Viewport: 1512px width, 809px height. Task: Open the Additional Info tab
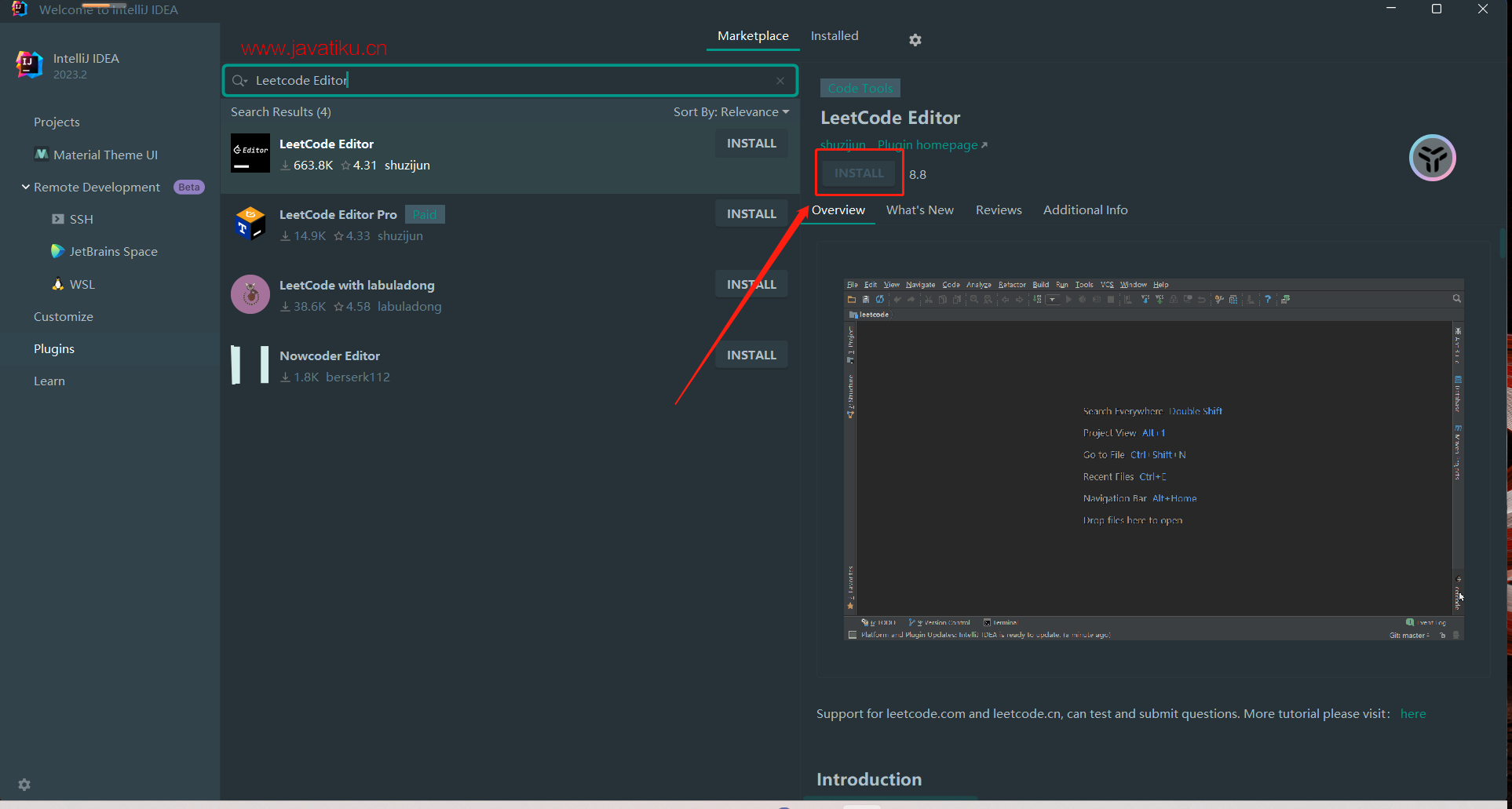(x=1086, y=210)
